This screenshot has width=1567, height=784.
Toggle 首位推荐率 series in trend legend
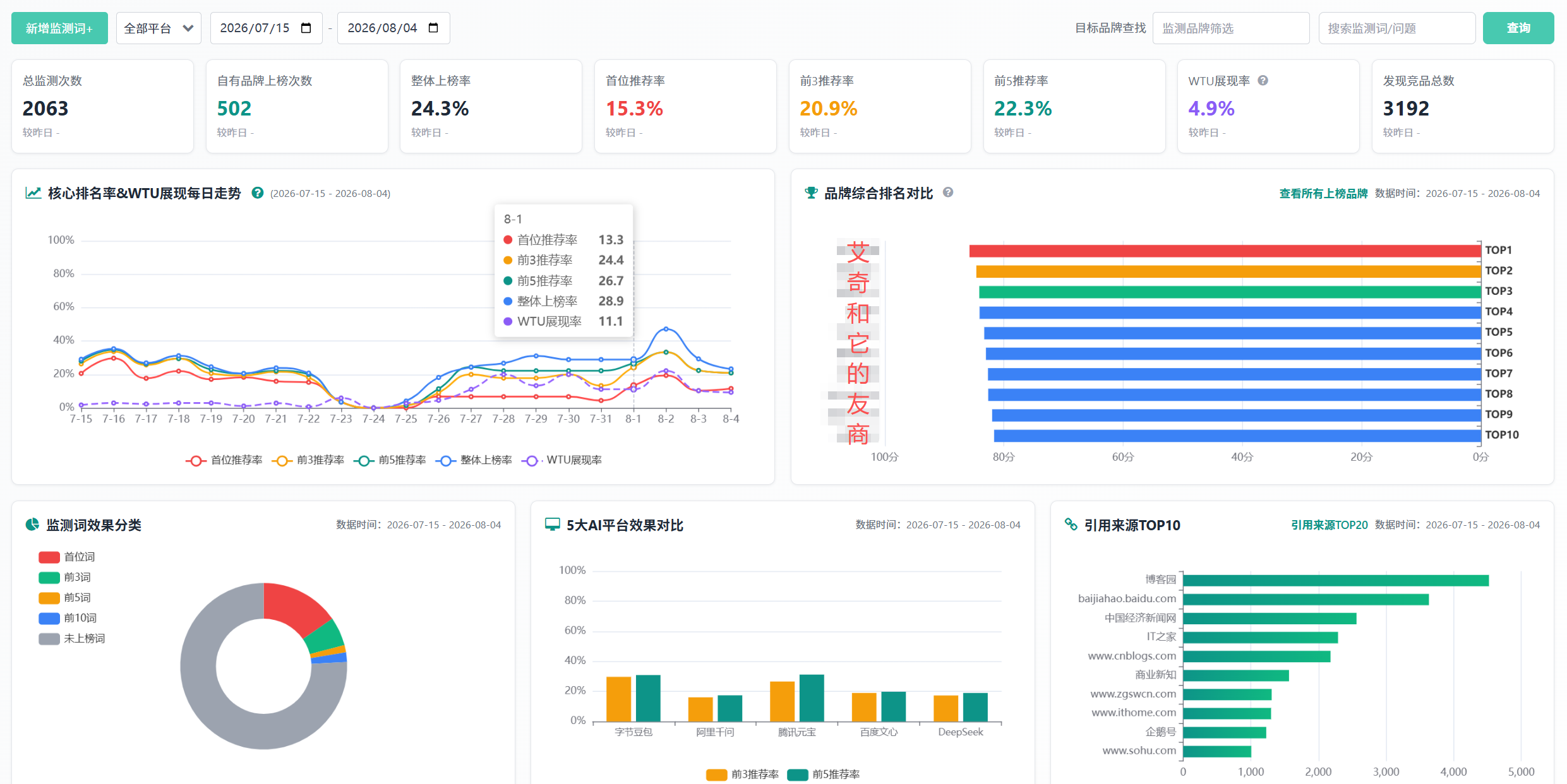click(x=224, y=460)
